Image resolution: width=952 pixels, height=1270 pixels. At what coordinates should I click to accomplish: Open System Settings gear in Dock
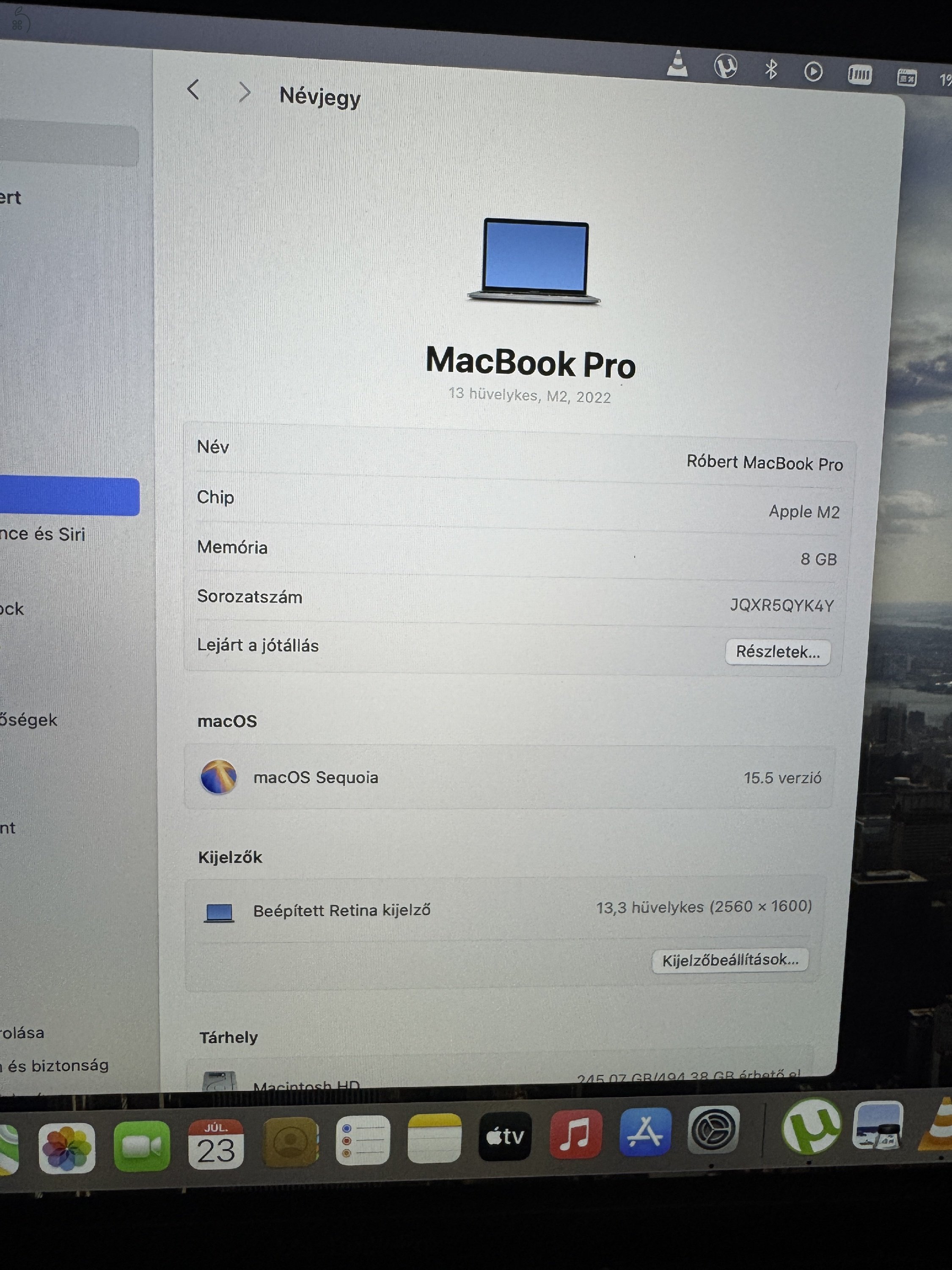(714, 1129)
